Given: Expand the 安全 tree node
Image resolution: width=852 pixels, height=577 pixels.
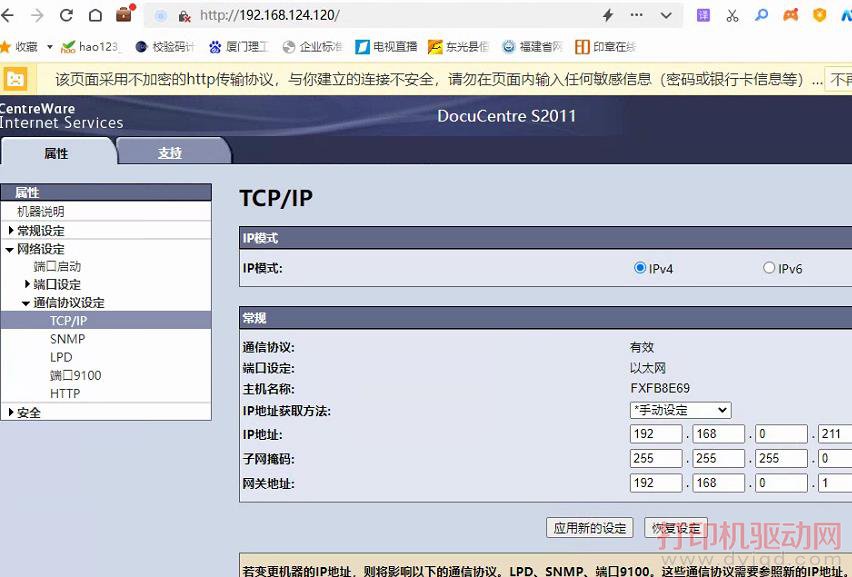Looking at the screenshot, I should [x=11, y=412].
